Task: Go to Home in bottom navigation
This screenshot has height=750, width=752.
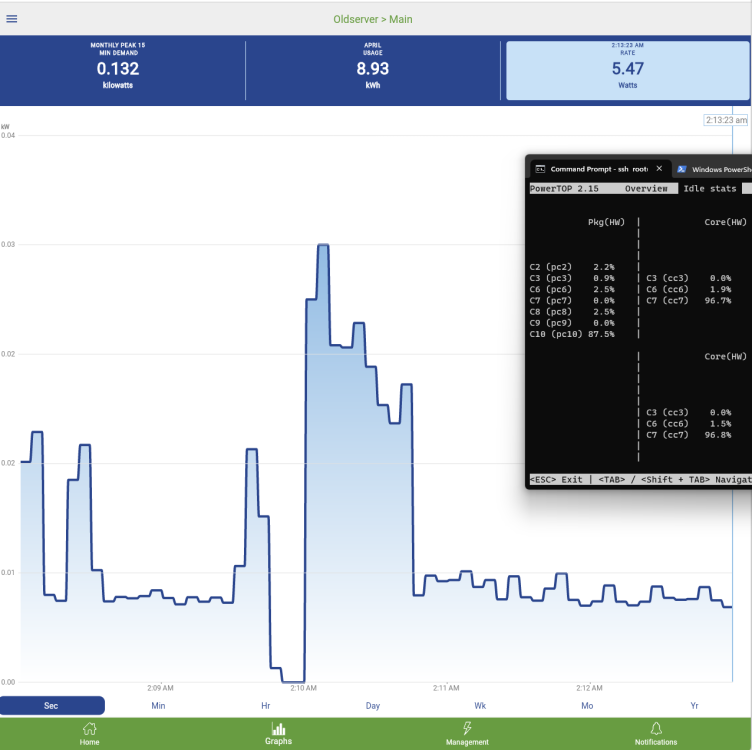Action: (x=89, y=734)
